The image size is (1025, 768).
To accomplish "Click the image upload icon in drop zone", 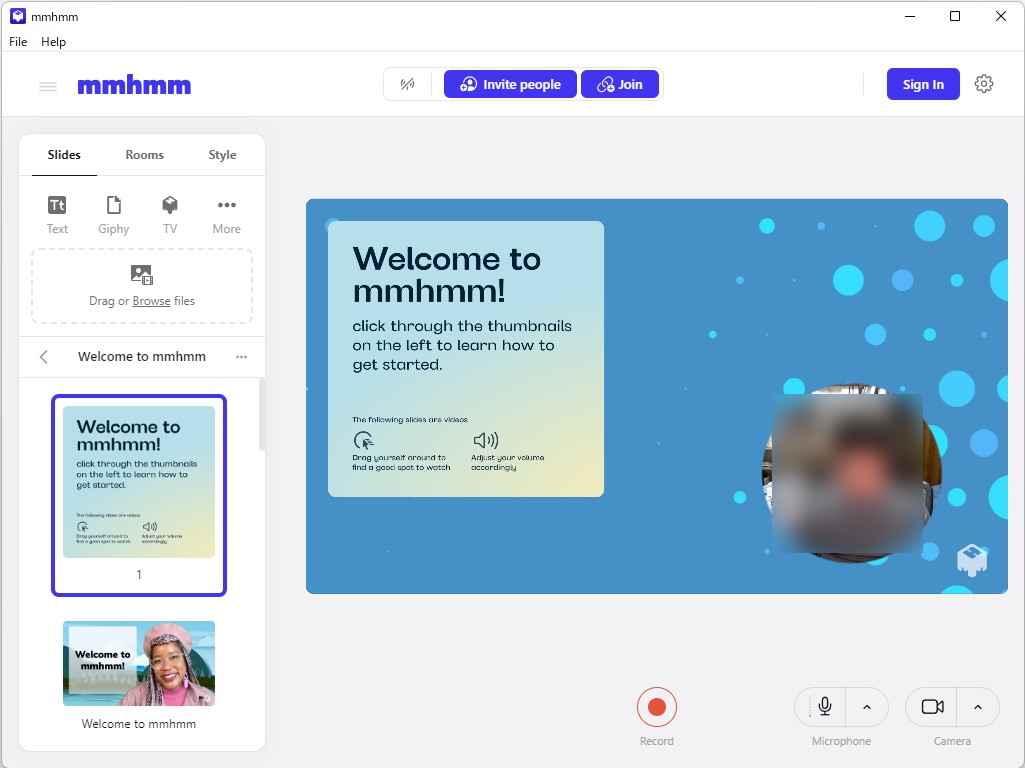I will tap(142, 275).
